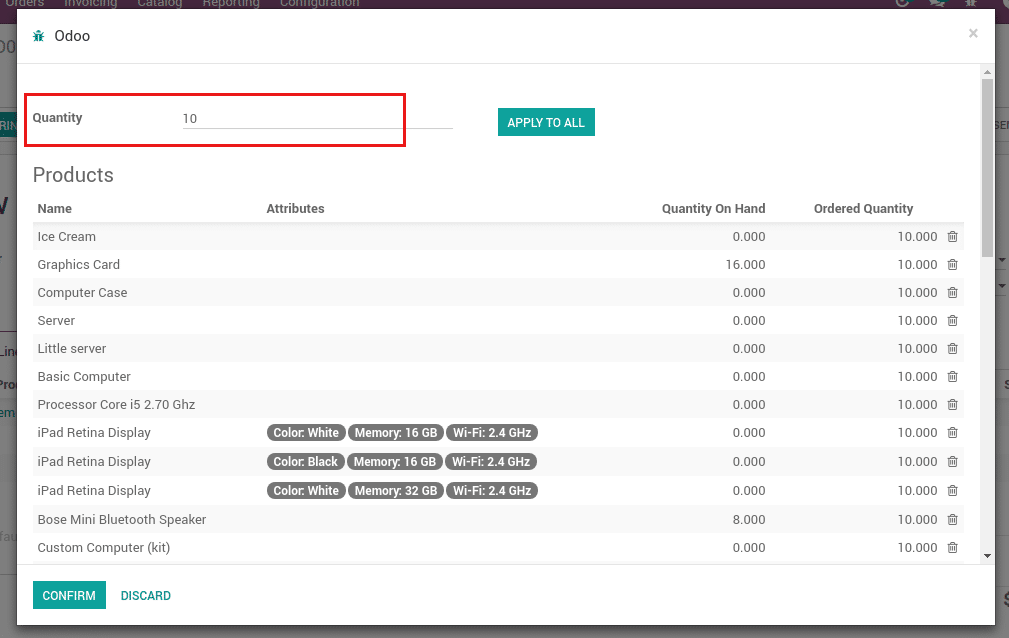Delete iPad Retina Display White 32 GB row
The image size is (1009, 638).
pos(952,491)
